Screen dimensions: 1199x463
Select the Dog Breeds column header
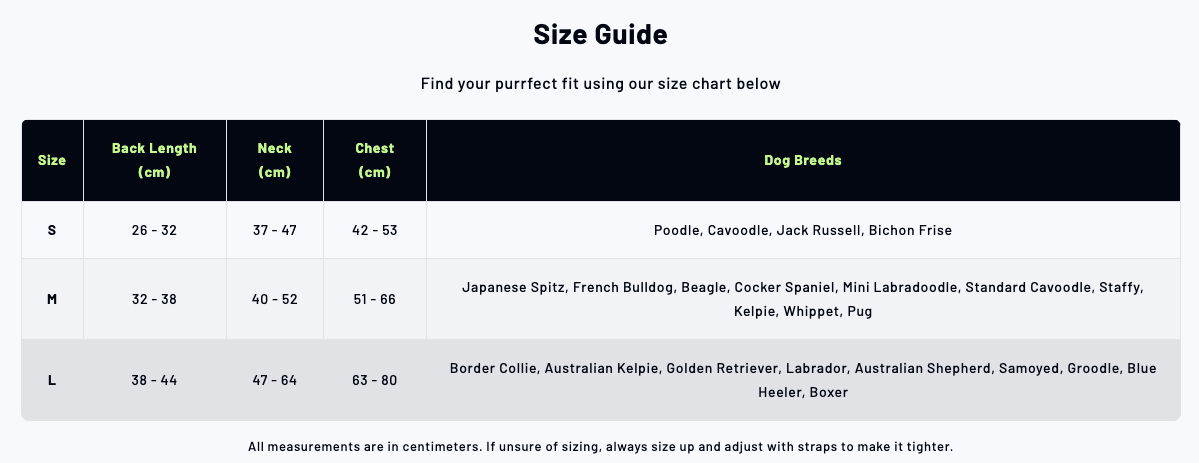(x=803, y=160)
